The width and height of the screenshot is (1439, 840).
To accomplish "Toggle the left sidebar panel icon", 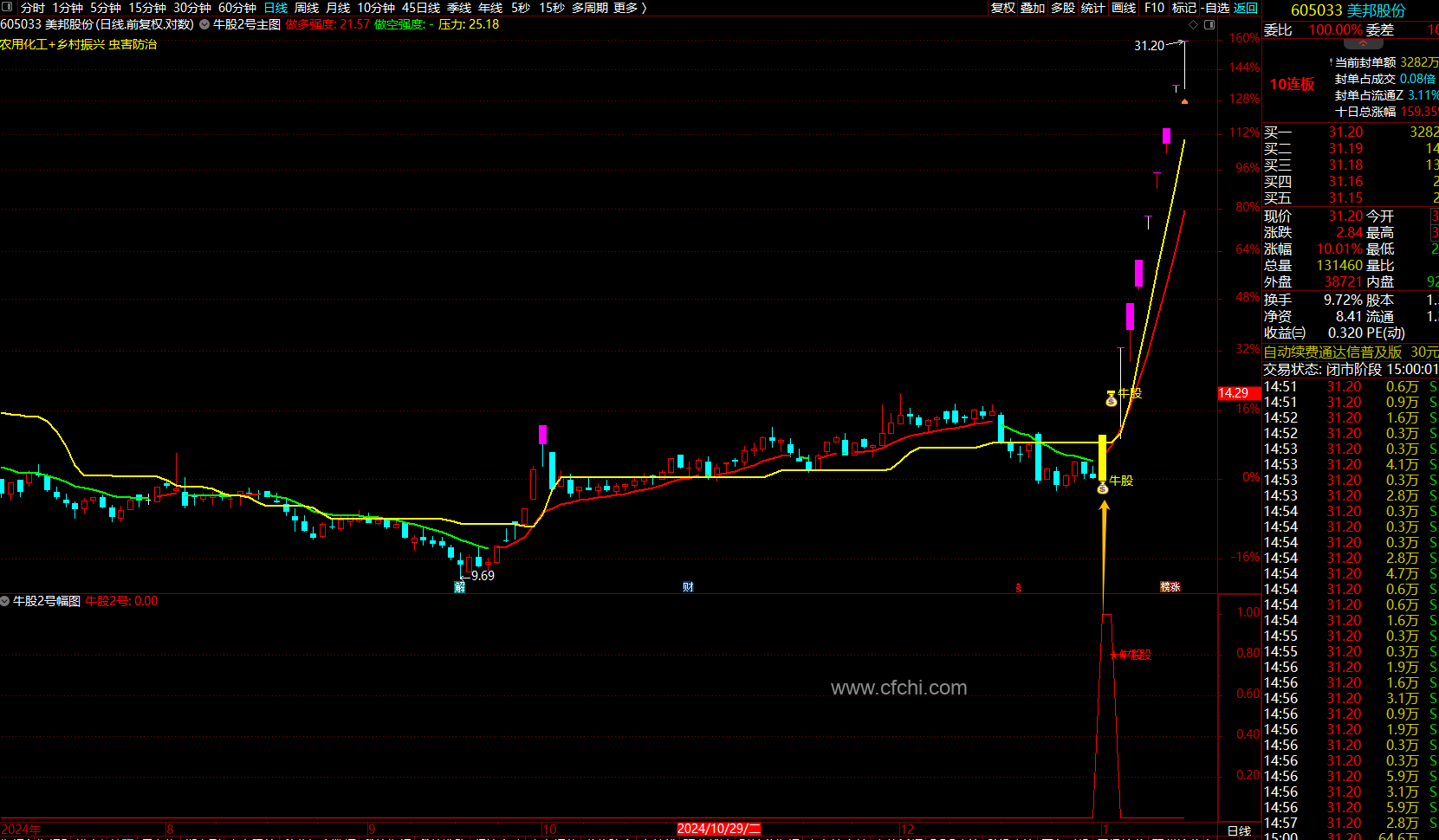I will click(7, 8).
